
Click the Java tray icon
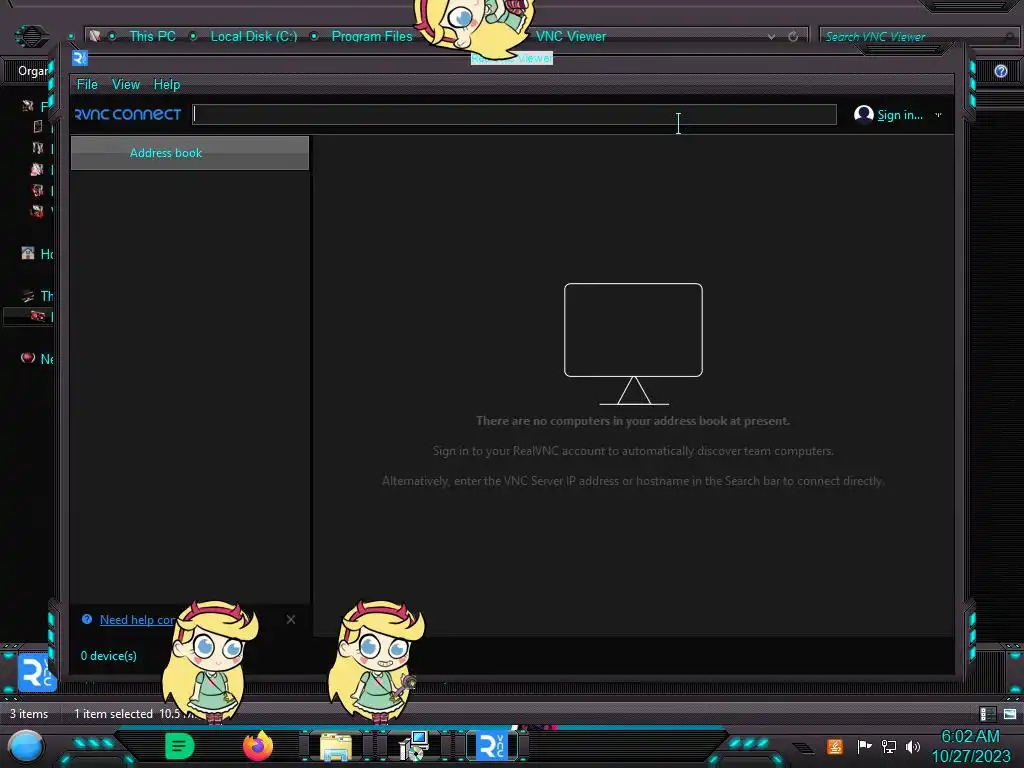point(835,746)
